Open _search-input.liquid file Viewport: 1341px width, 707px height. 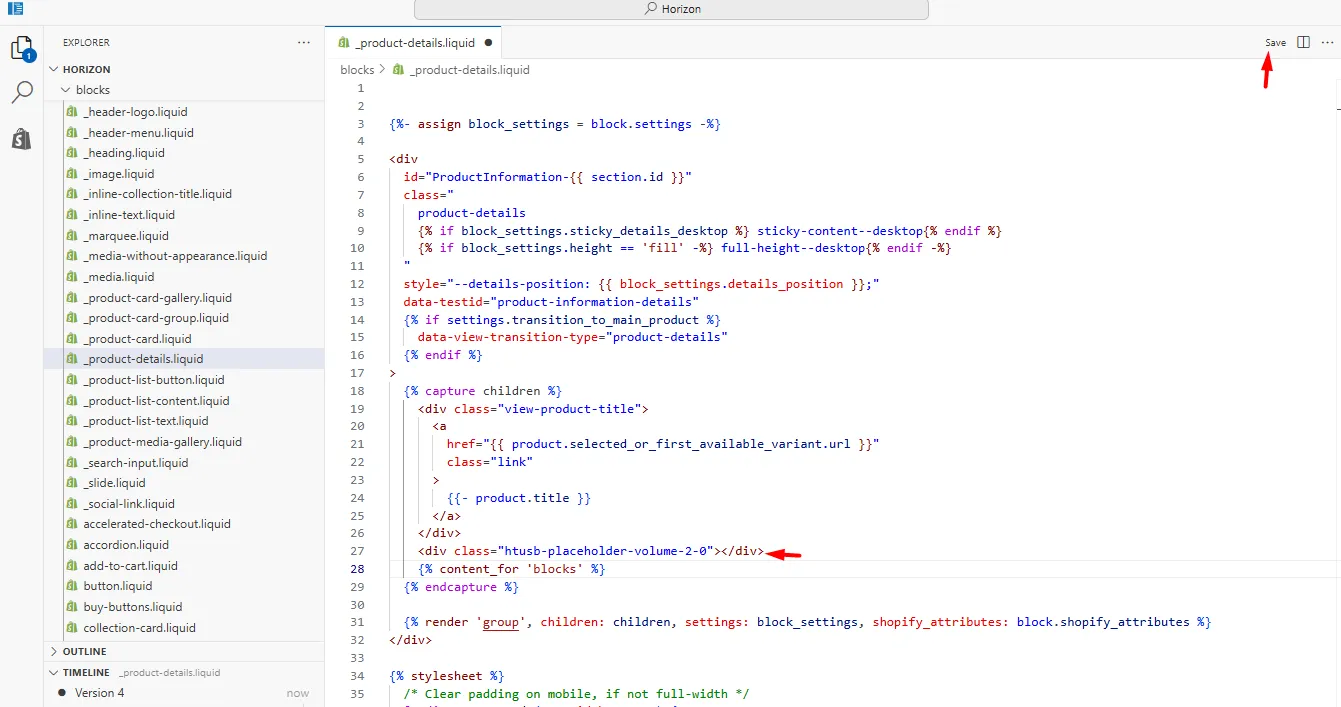coord(136,463)
